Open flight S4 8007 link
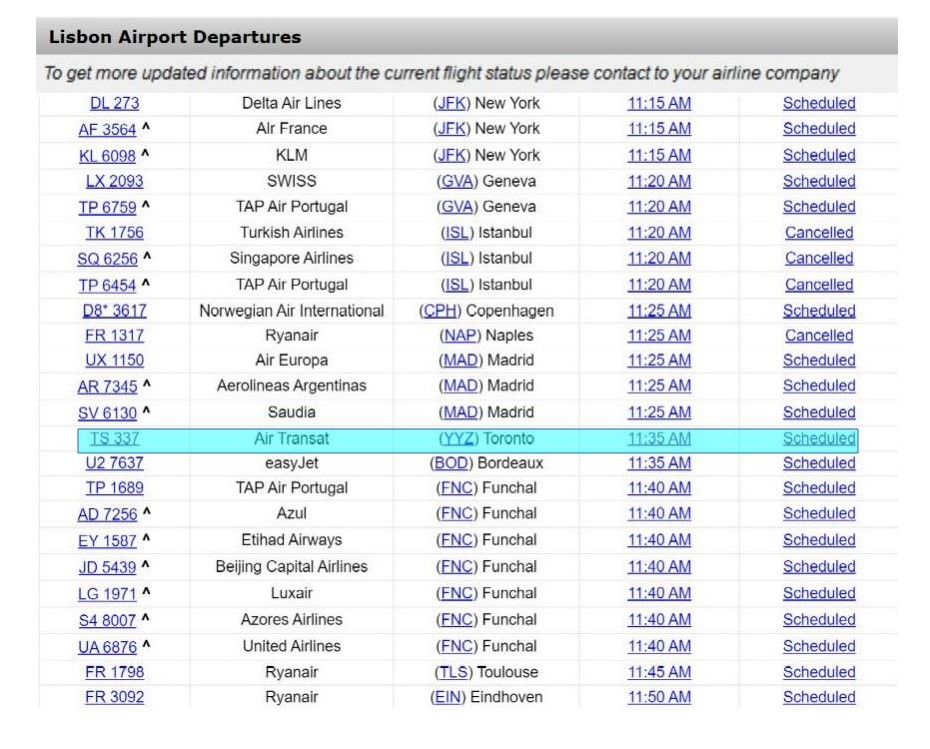Screen dimensions: 930x749 click(x=107, y=620)
